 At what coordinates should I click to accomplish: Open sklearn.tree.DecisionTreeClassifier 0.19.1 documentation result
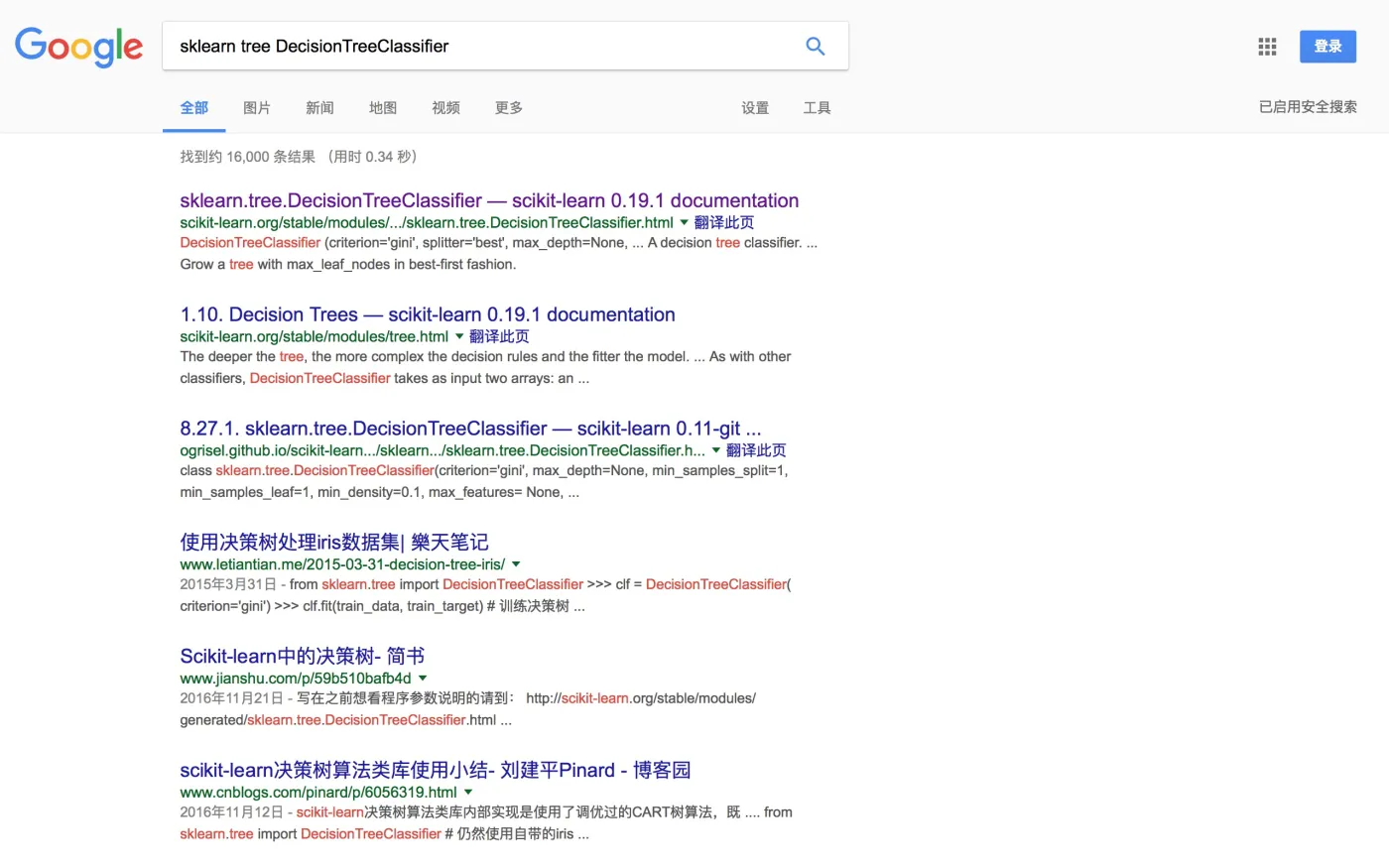tap(488, 200)
